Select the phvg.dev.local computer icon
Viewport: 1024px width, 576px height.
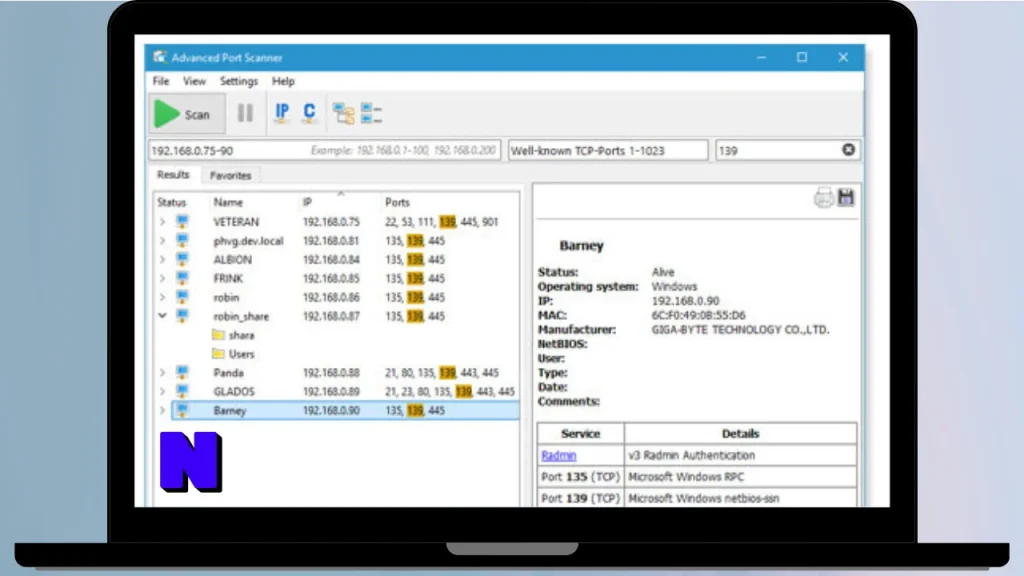click(x=182, y=240)
